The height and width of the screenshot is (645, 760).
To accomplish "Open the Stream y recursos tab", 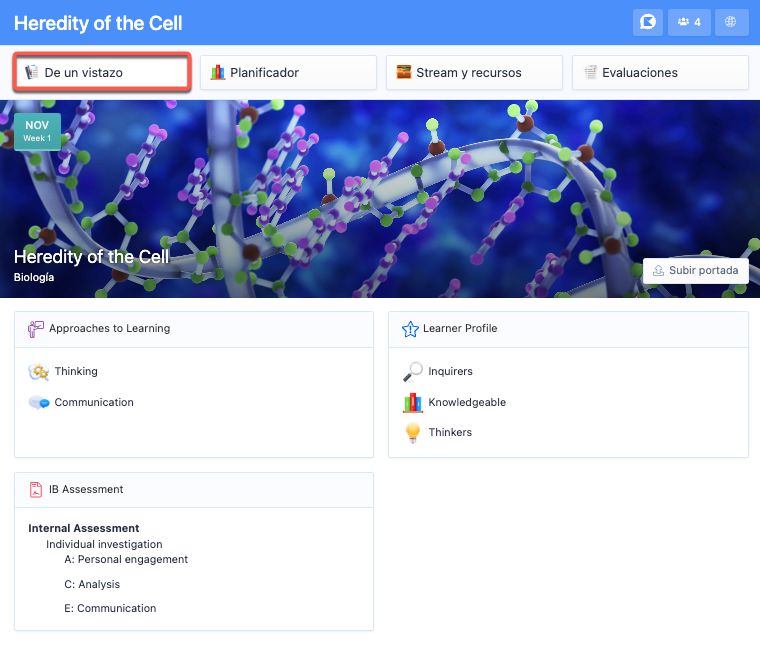I will point(474,72).
